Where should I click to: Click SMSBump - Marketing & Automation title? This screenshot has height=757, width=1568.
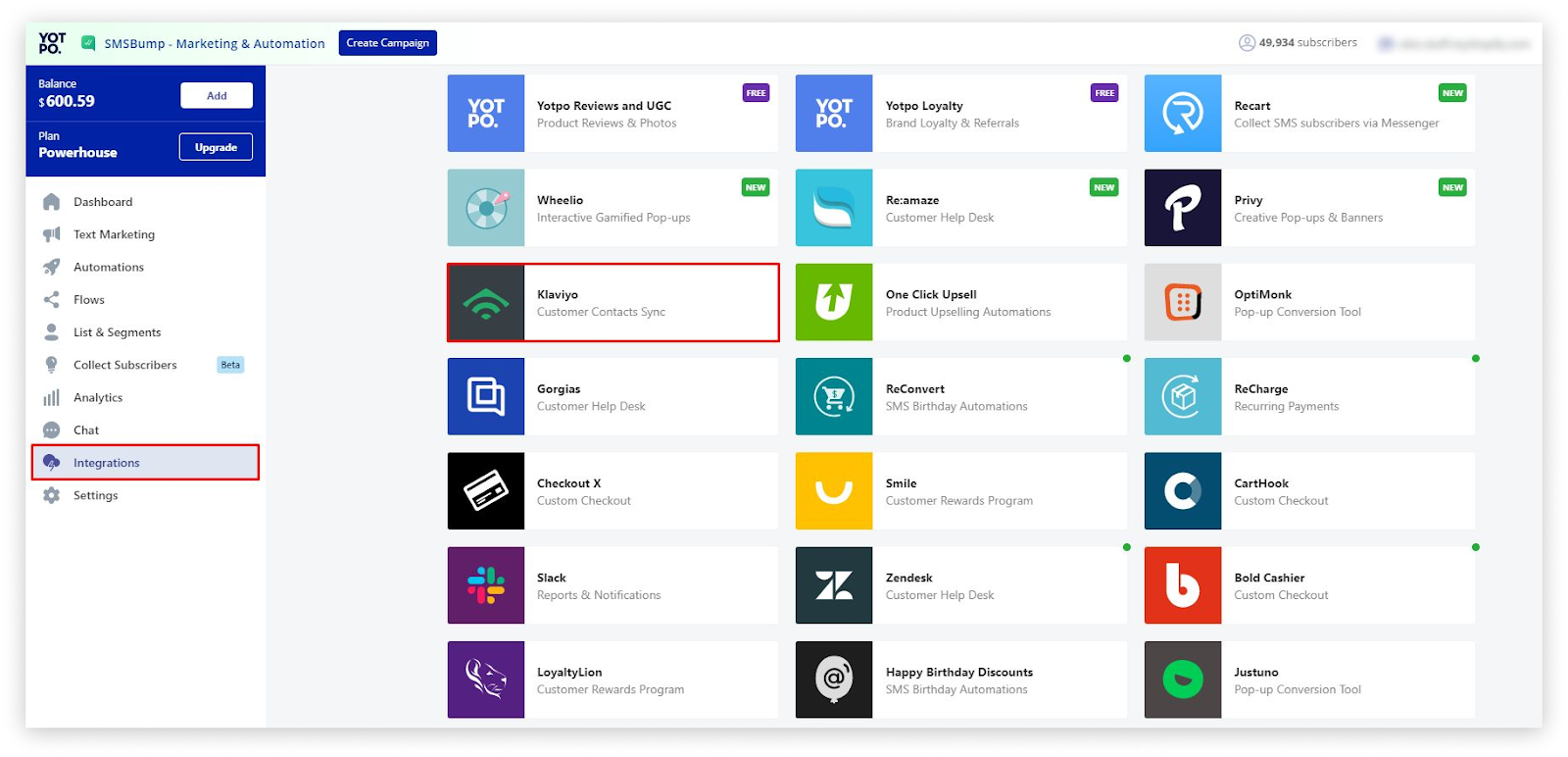215,44
